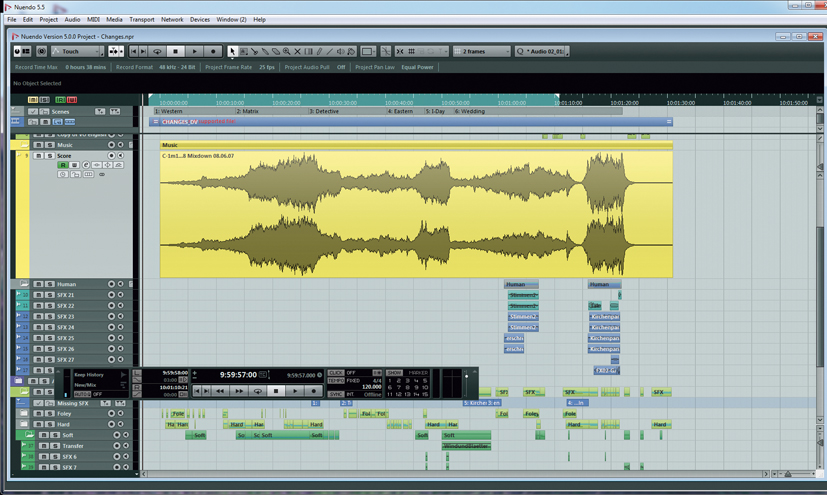This screenshot has height=495, width=827.
Task: Open the Transport menu
Action: (x=142, y=20)
